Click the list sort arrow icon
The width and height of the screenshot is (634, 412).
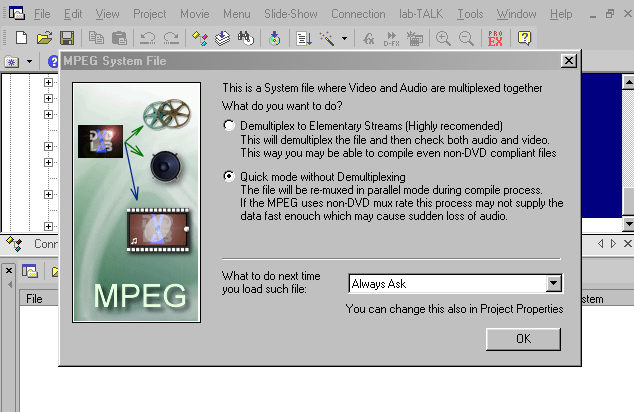[x=304, y=39]
